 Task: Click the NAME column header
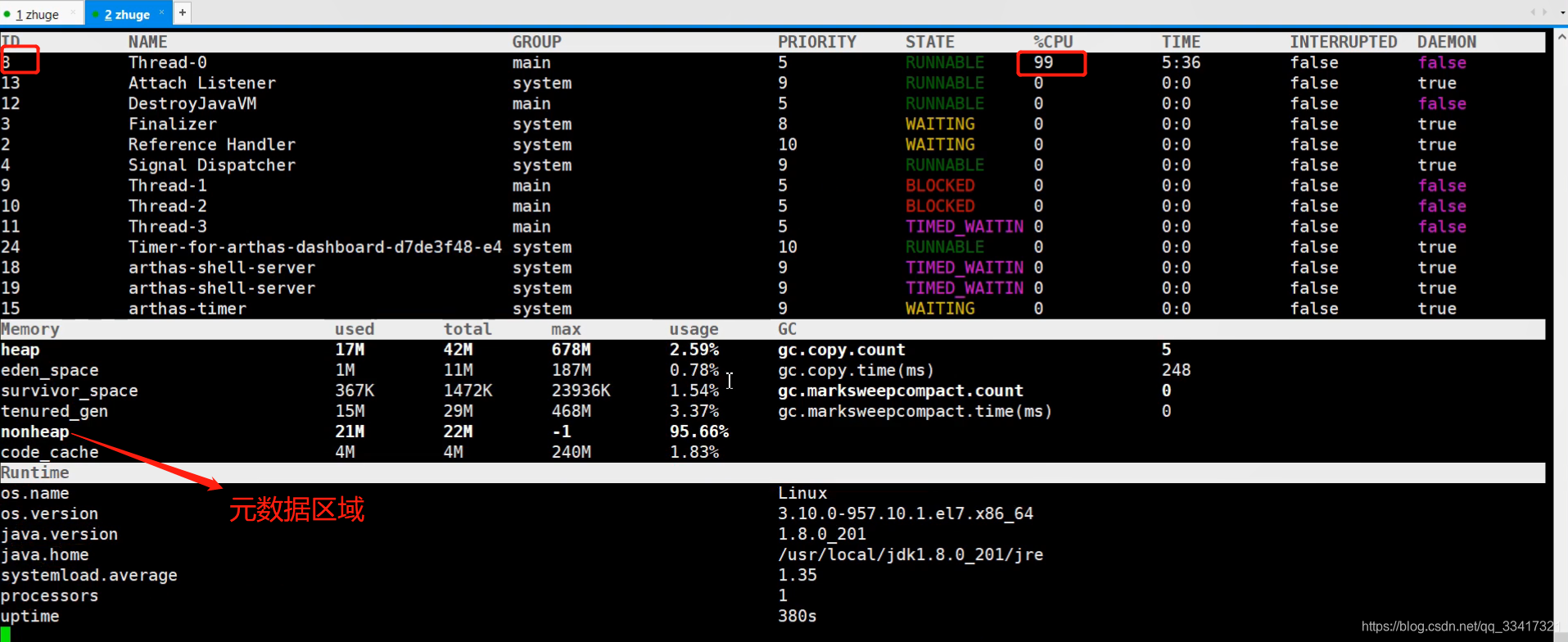[147, 42]
